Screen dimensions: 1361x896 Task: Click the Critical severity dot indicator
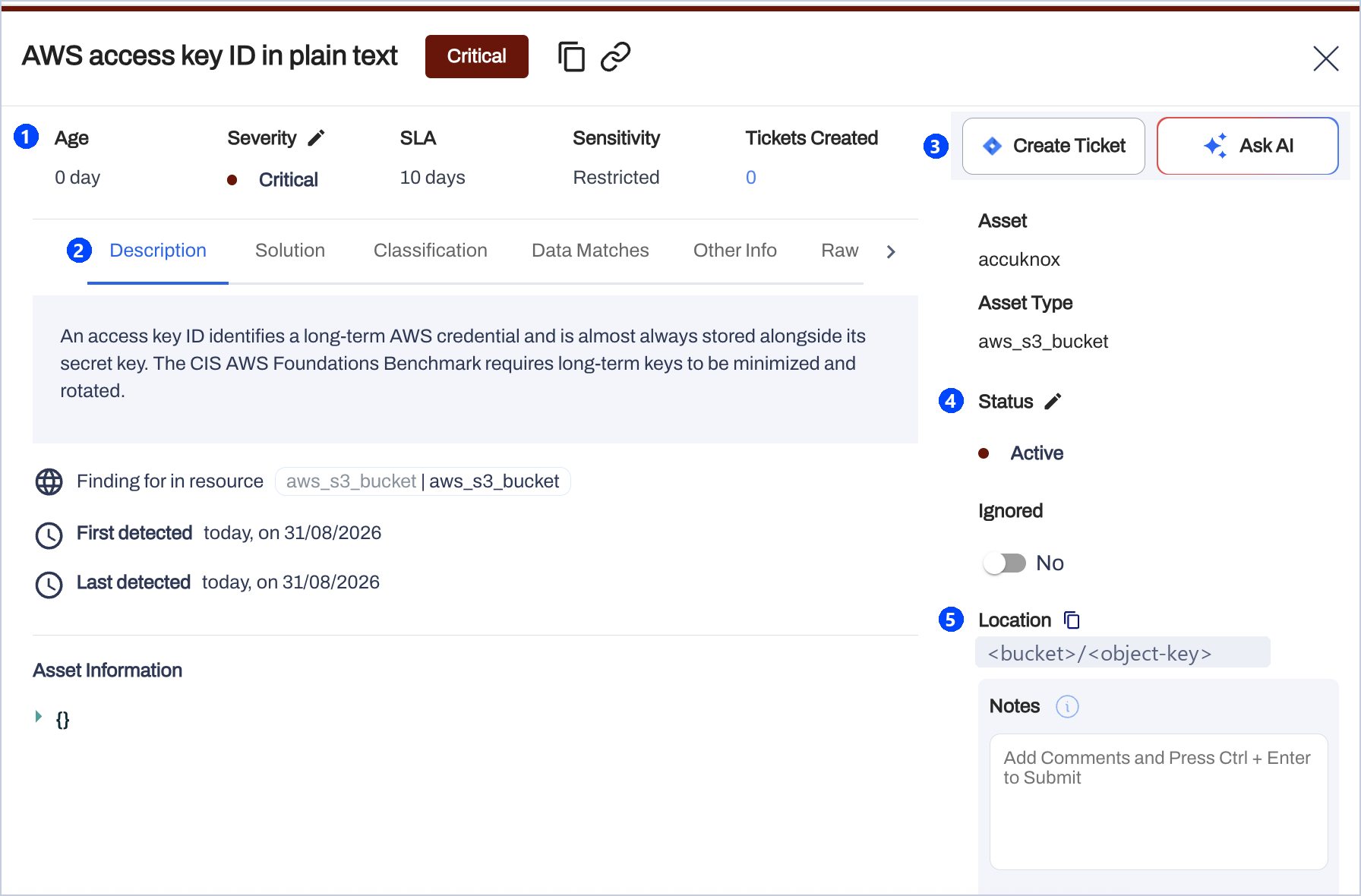[x=232, y=180]
